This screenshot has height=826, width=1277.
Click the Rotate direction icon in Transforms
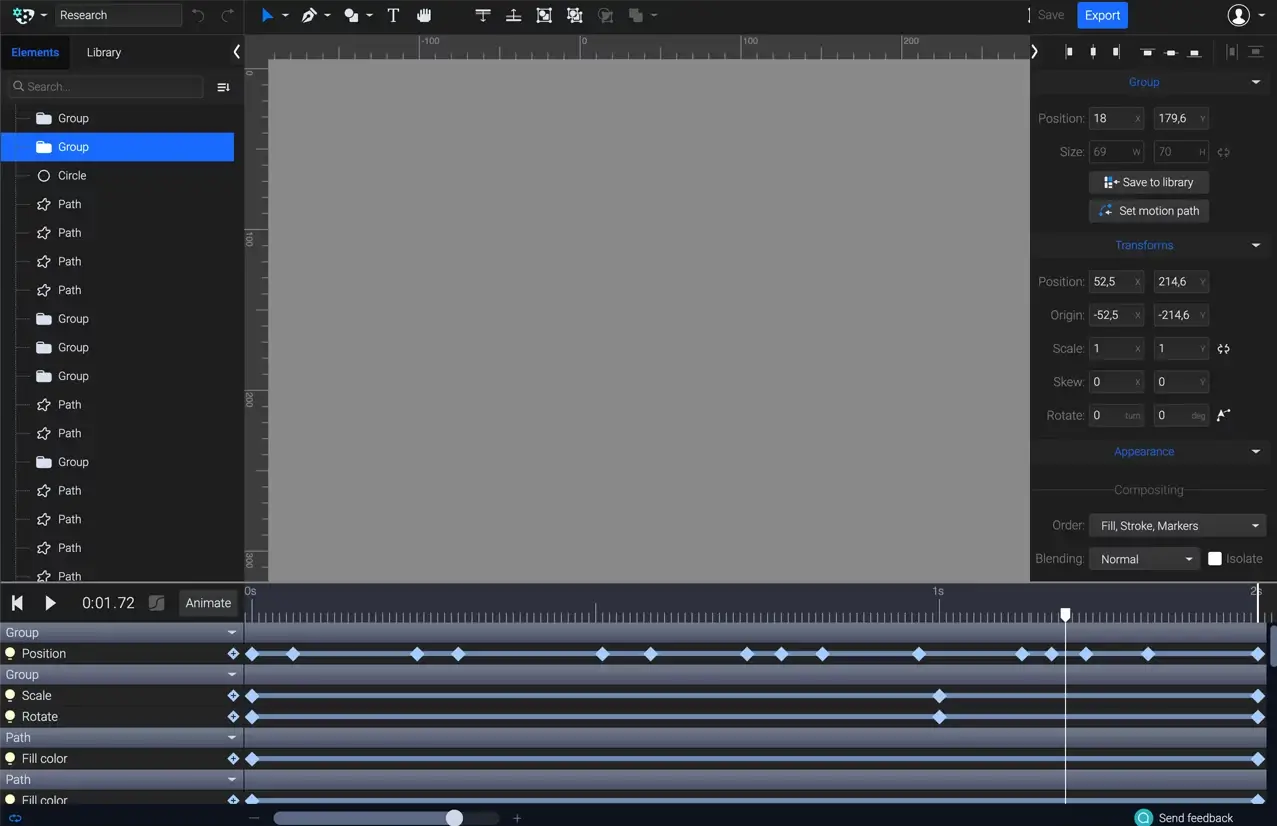click(x=1223, y=415)
